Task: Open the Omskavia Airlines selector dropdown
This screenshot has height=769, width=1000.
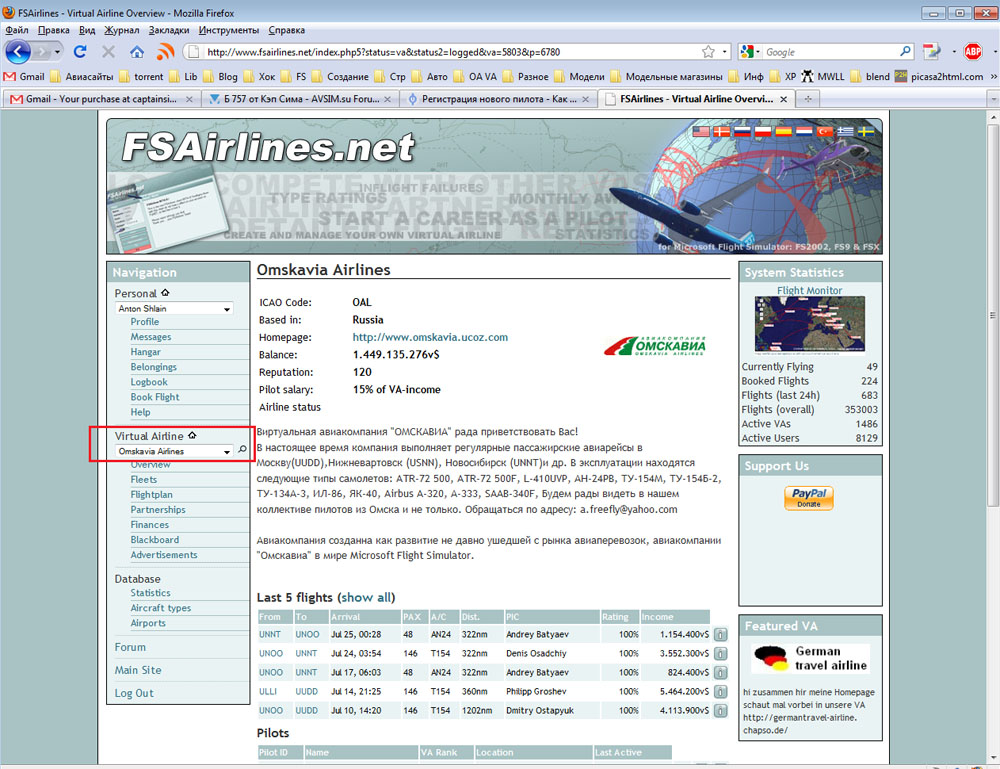Action: tap(174, 451)
